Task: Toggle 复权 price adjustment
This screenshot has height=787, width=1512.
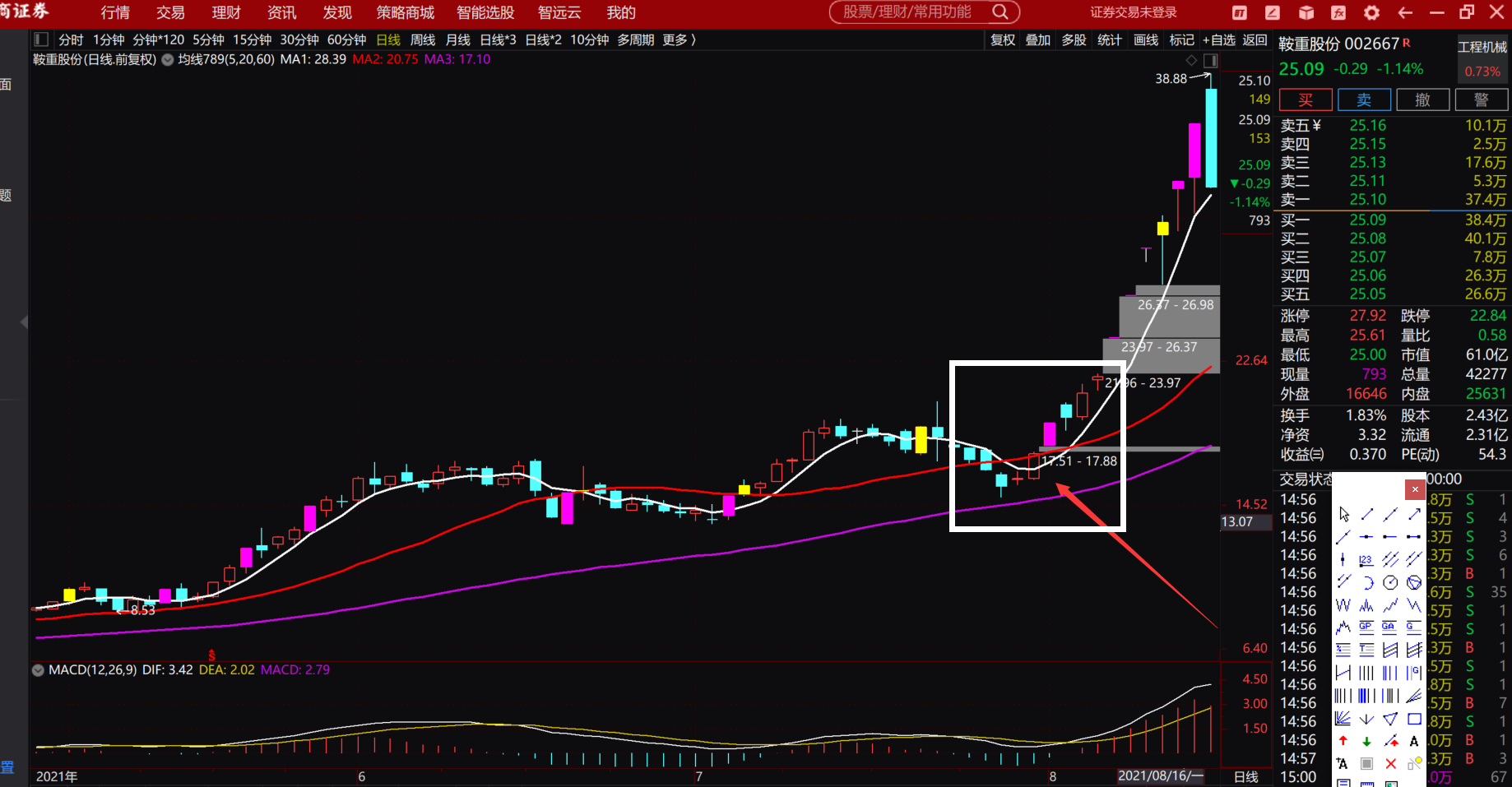Action: (x=1003, y=39)
